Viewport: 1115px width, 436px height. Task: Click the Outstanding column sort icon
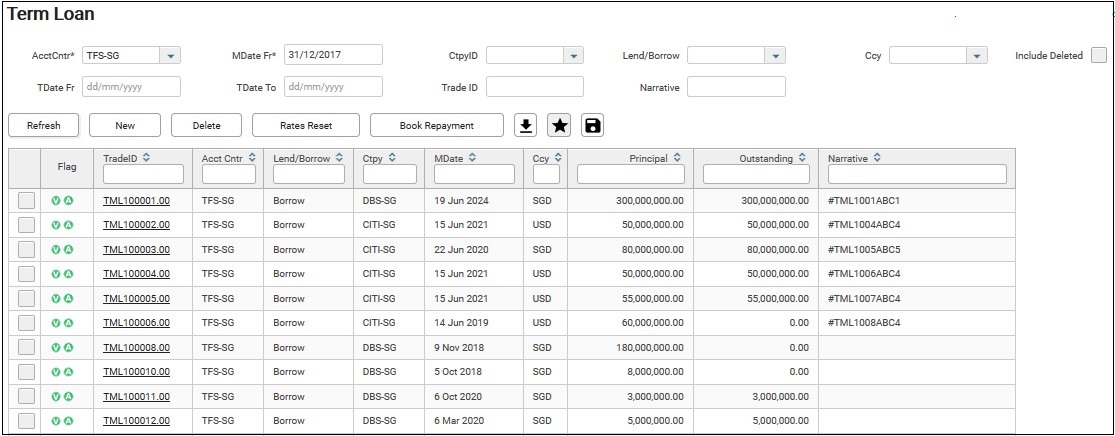pos(803,157)
